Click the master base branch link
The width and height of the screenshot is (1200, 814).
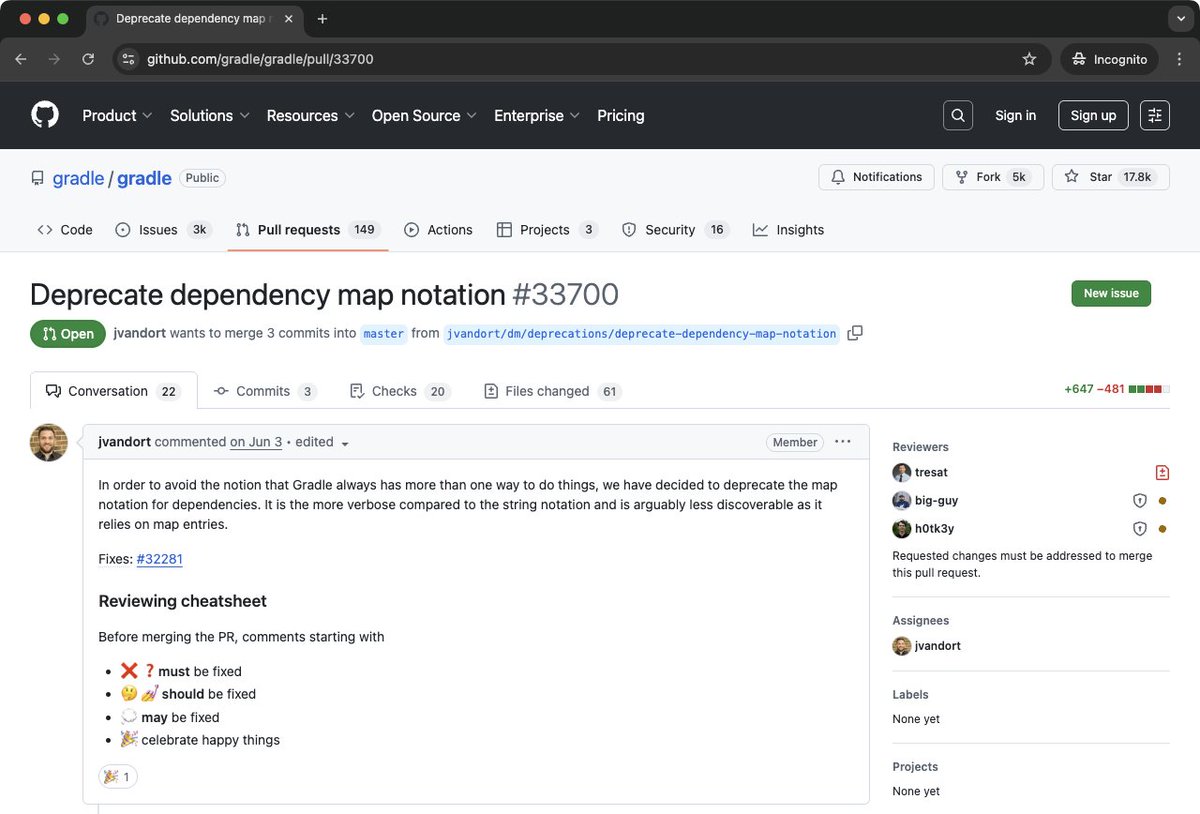coord(384,334)
